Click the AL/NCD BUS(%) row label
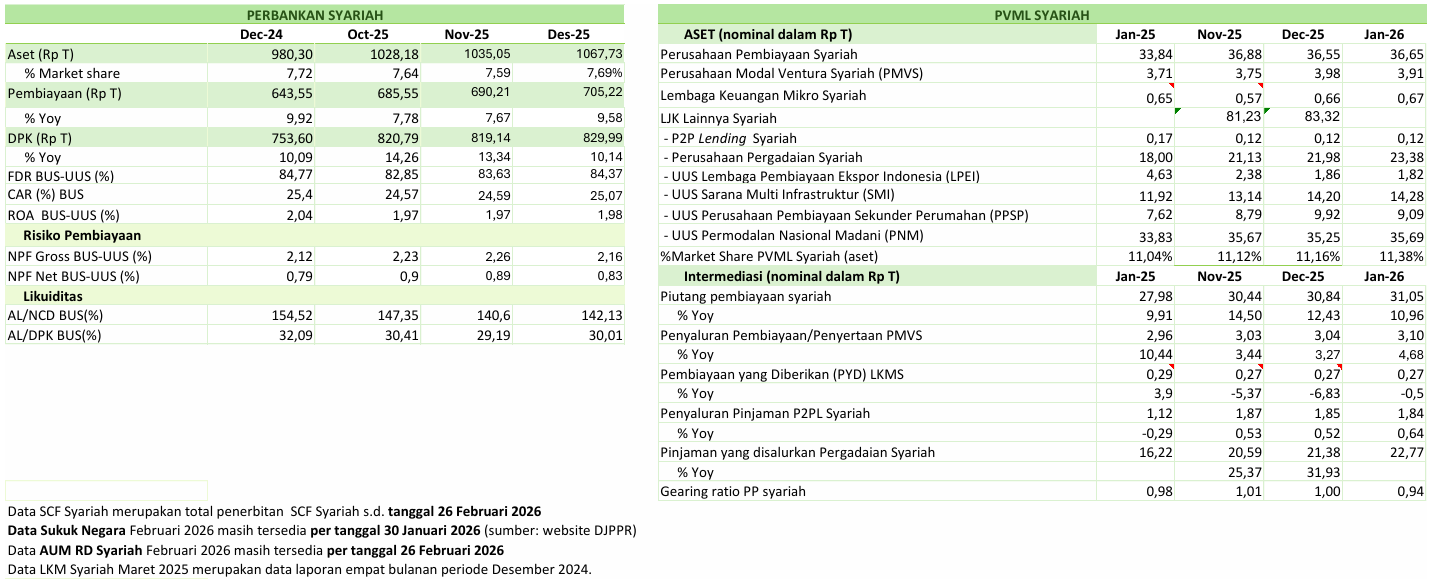 click(55, 316)
